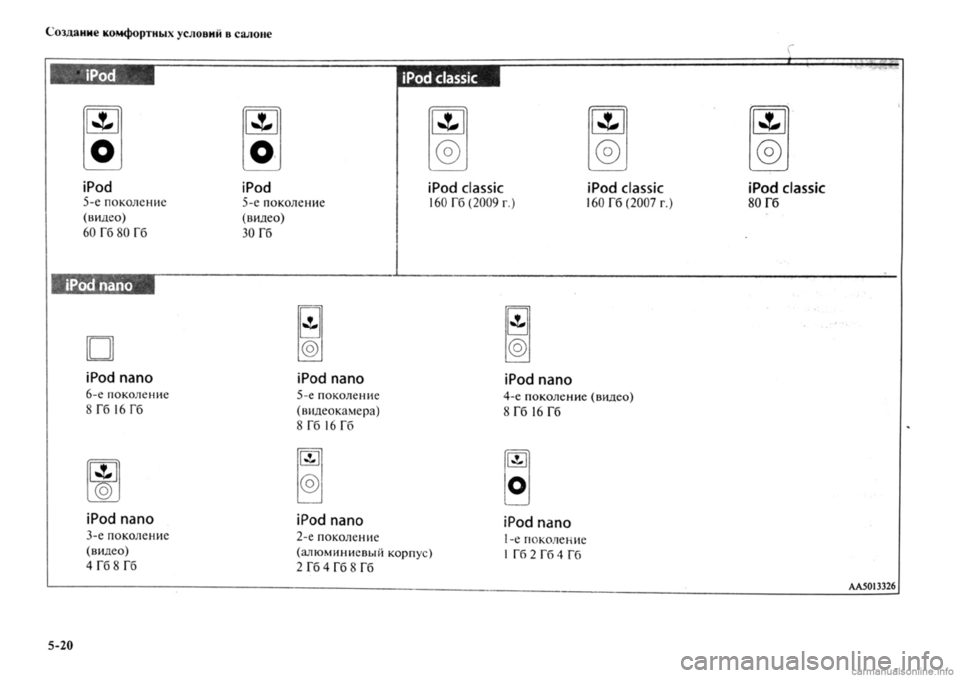The width and height of the screenshot is (960, 678).
Task: Click the iPod device icon for 30 Гб
Action: coord(261,138)
